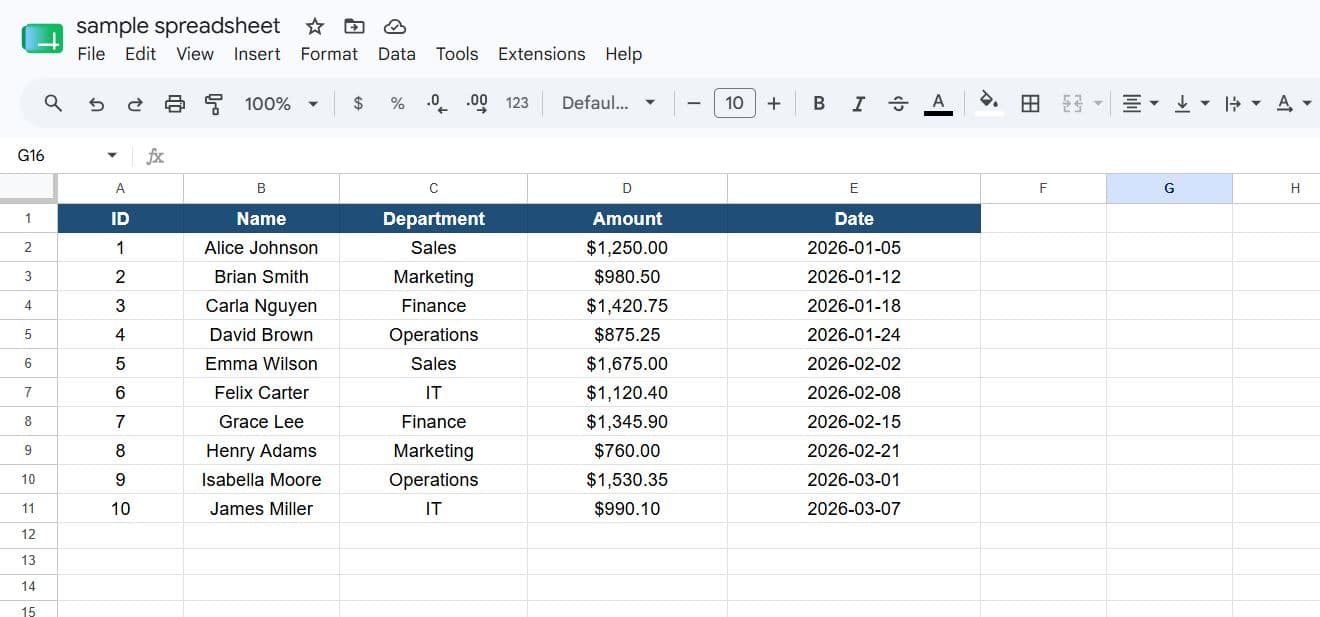Open the Name box dropdown arrow

112,156
